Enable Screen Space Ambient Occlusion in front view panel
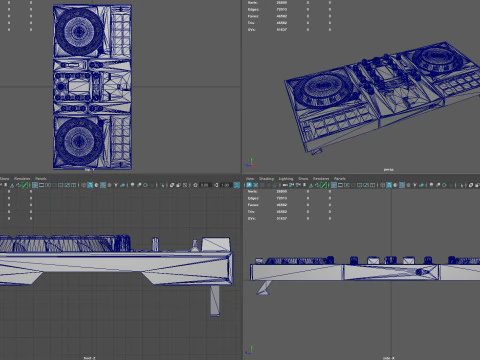 (132, 185)
